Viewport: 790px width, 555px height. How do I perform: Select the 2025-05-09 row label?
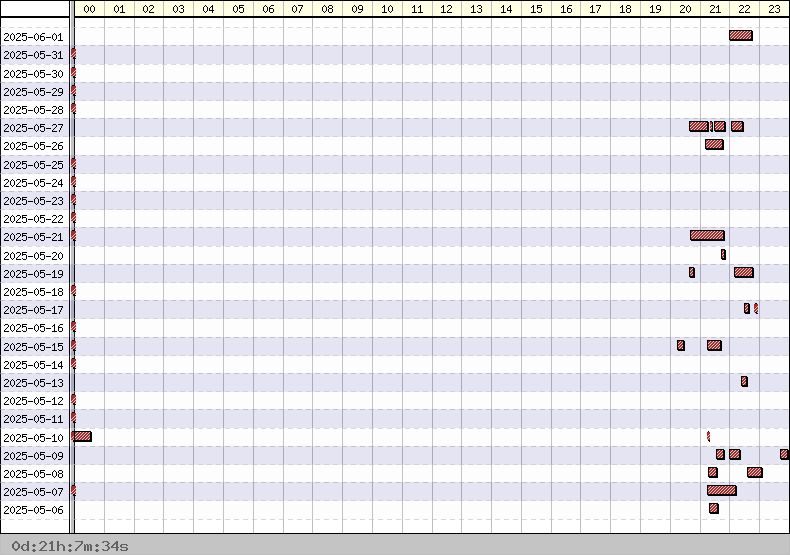click(33, 457)
